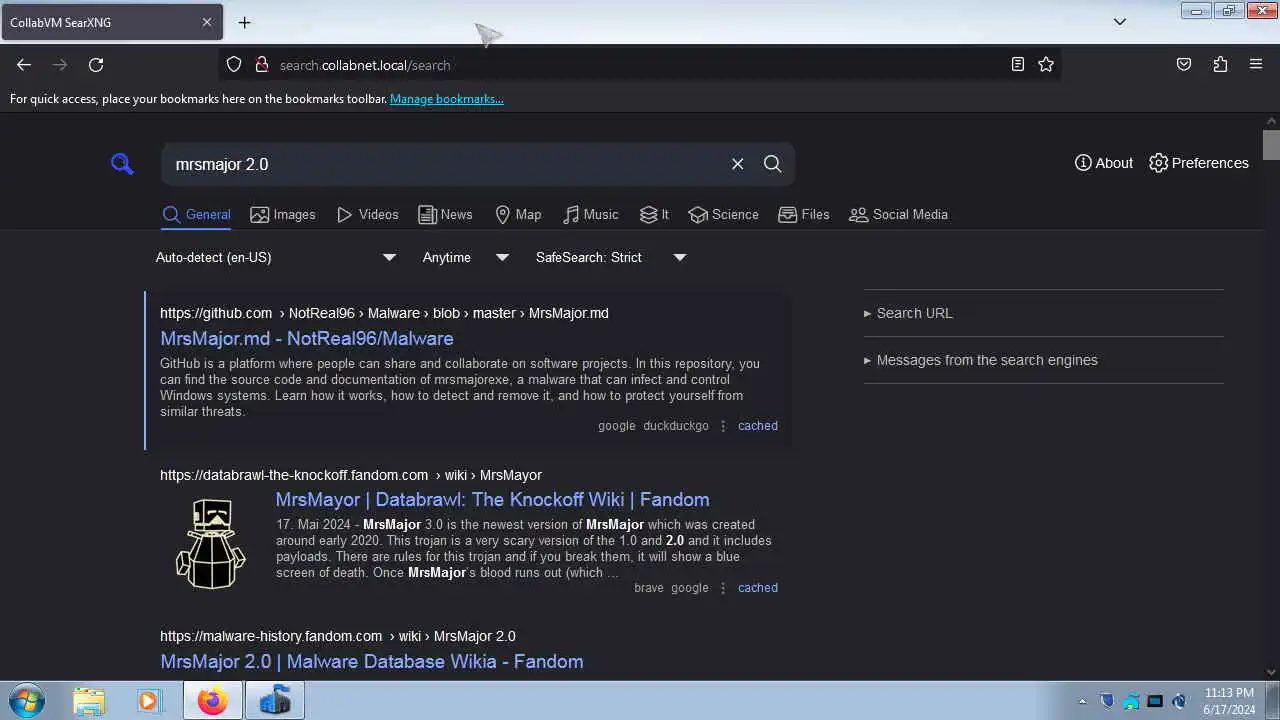
Task: Close the CollabVM SearXNG tab
Action: pyautogui.click(x=207, y=22)
